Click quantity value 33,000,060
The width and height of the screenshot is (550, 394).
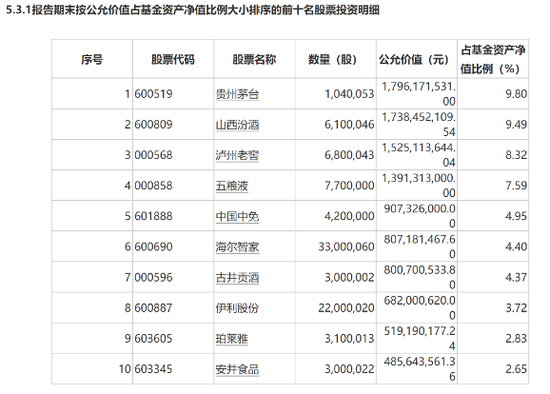point(347,247)
